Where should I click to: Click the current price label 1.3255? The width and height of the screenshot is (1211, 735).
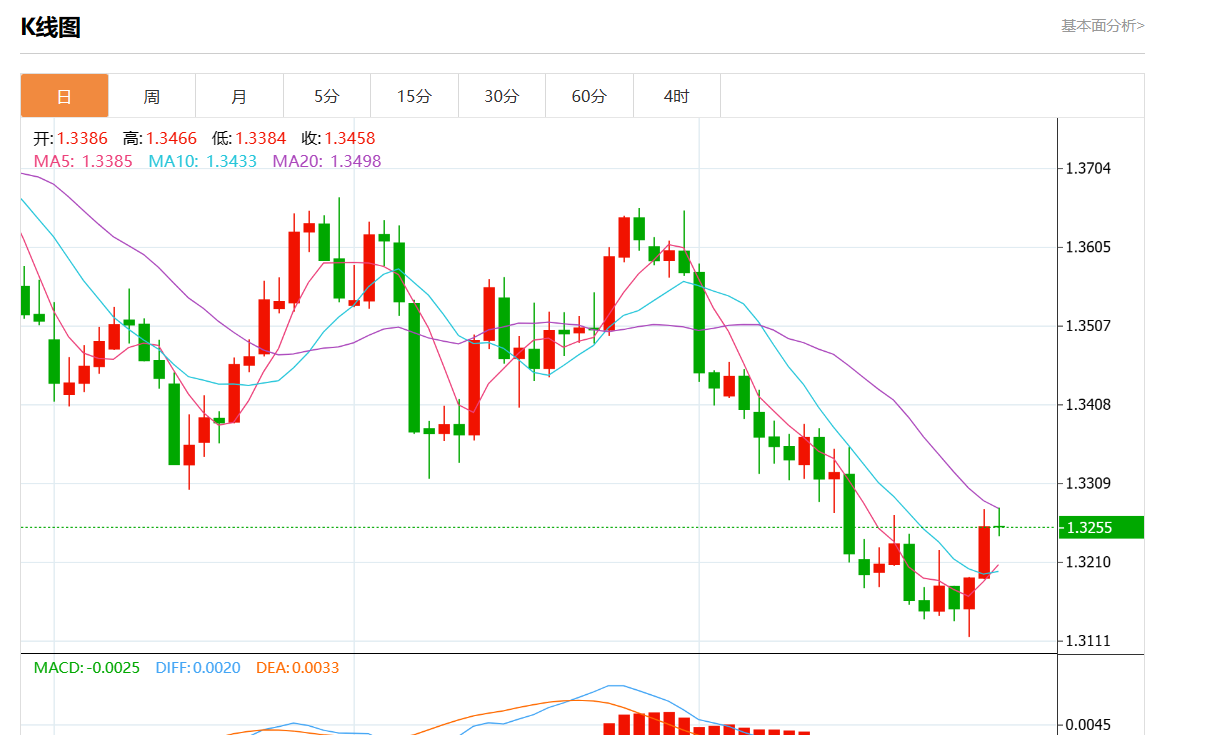[1101, 527]
